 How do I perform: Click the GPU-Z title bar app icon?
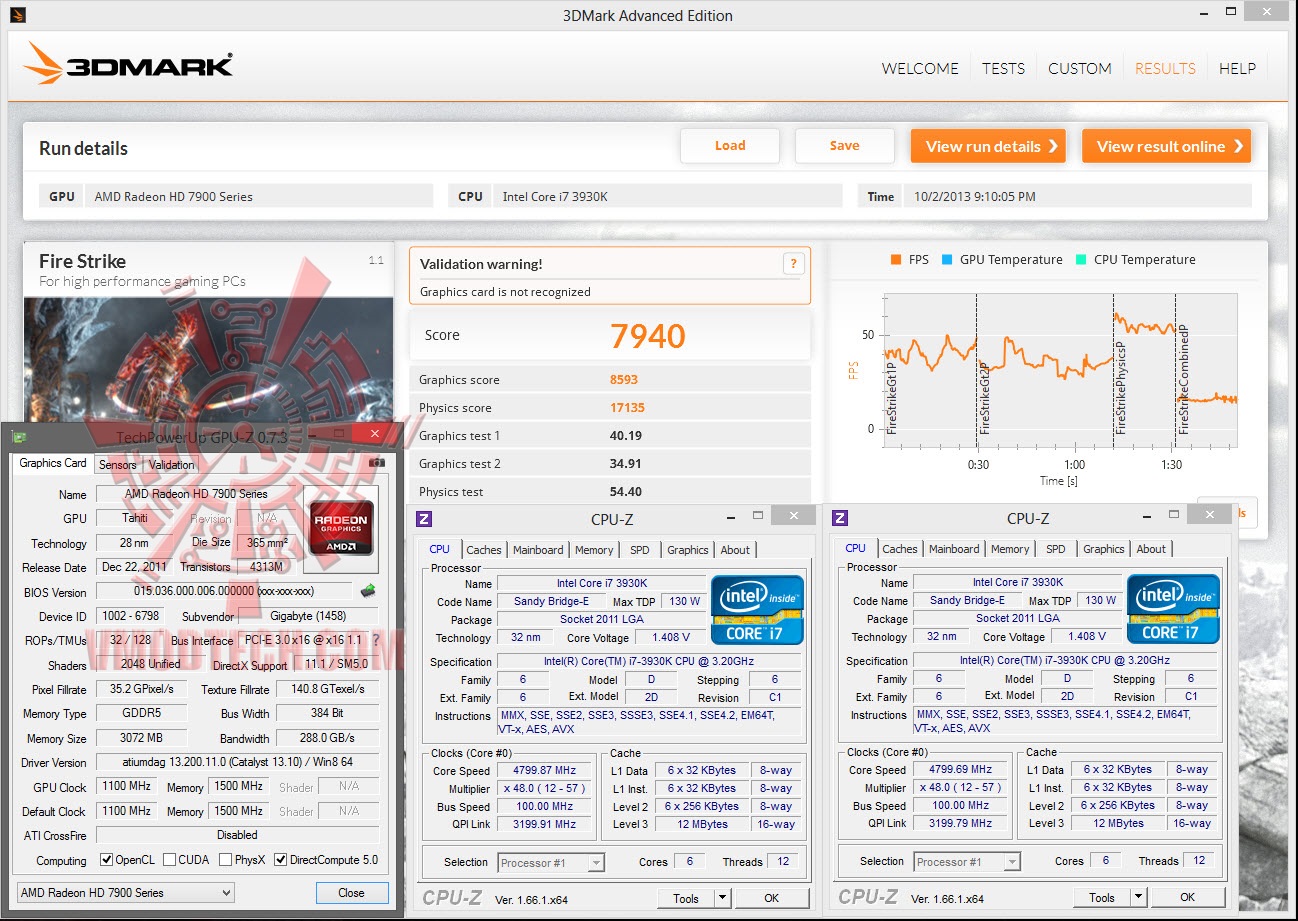pos(19,436)
